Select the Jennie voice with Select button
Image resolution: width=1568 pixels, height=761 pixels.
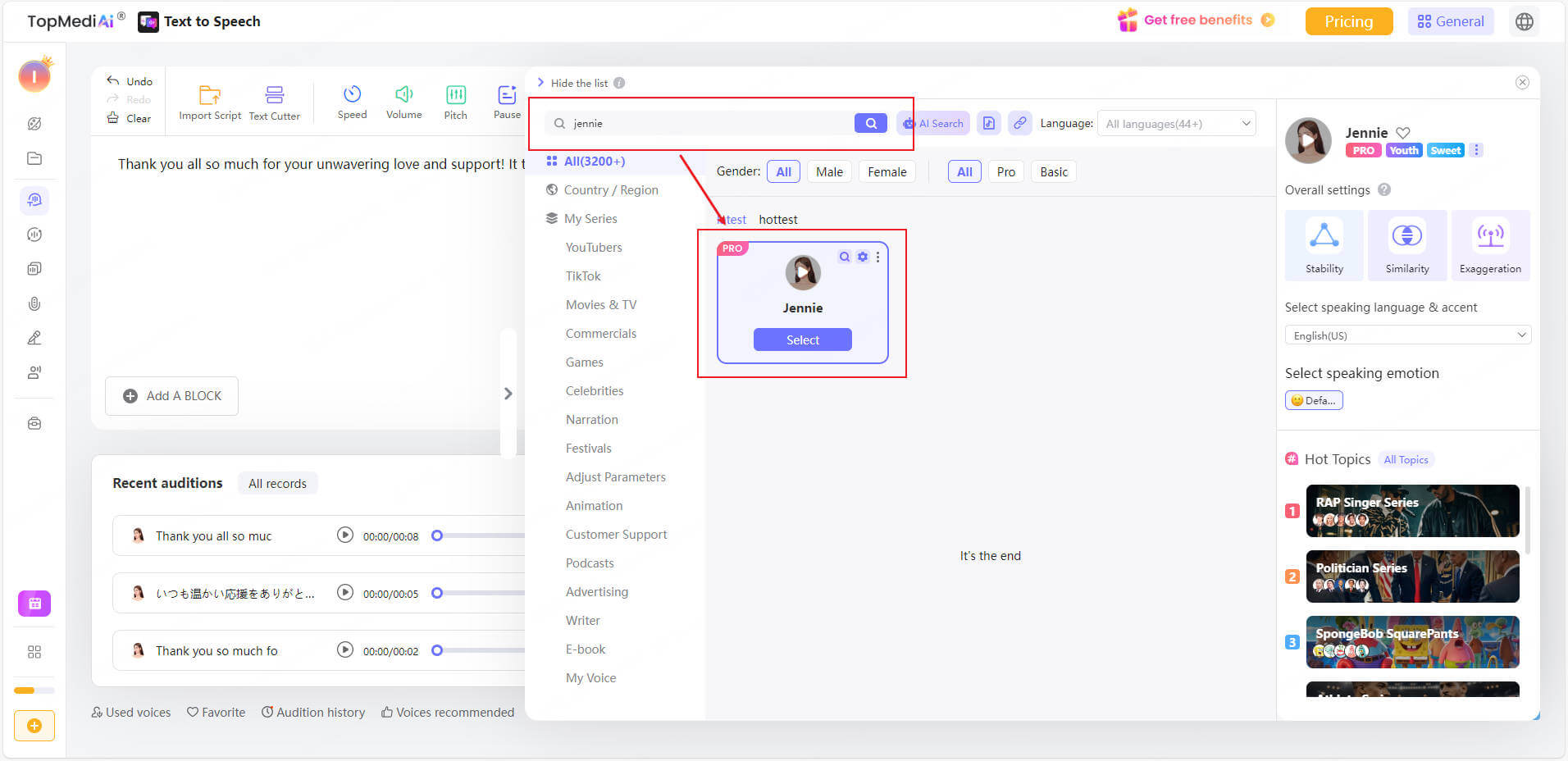coord(802,339)
